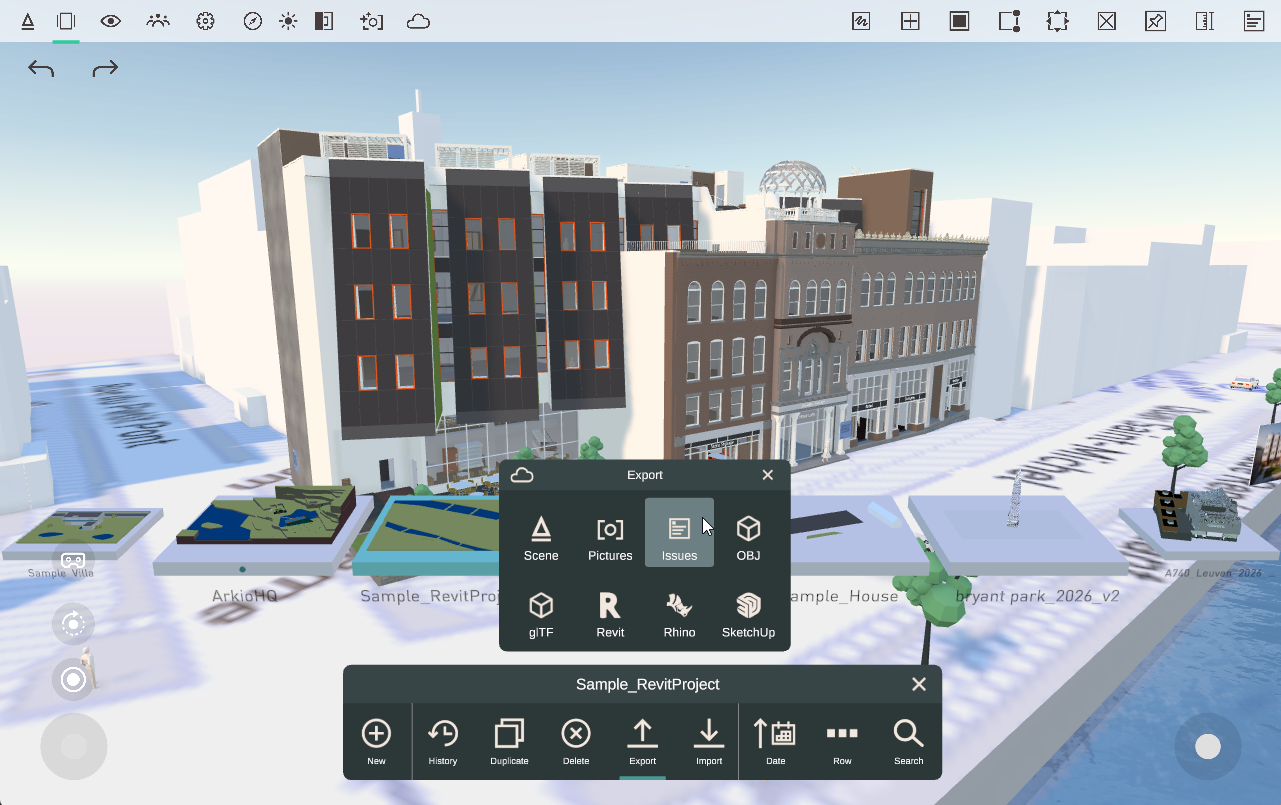This screenshot has width=1281, height=805.
Task: Choose OBJ export format
Action: click(x=748, y=538)
